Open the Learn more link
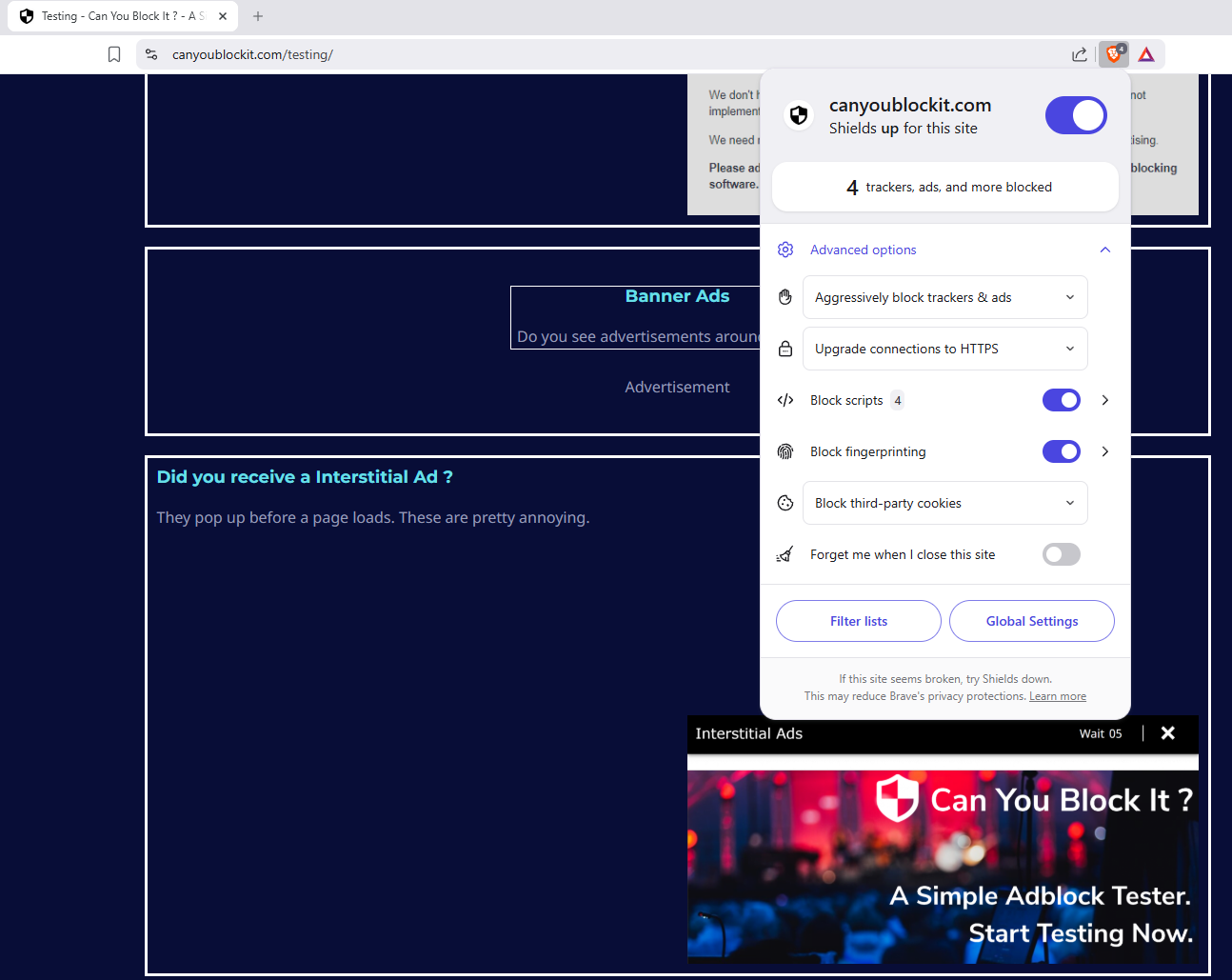Viewport: 1232px width, 980px height. [1058, 696]
